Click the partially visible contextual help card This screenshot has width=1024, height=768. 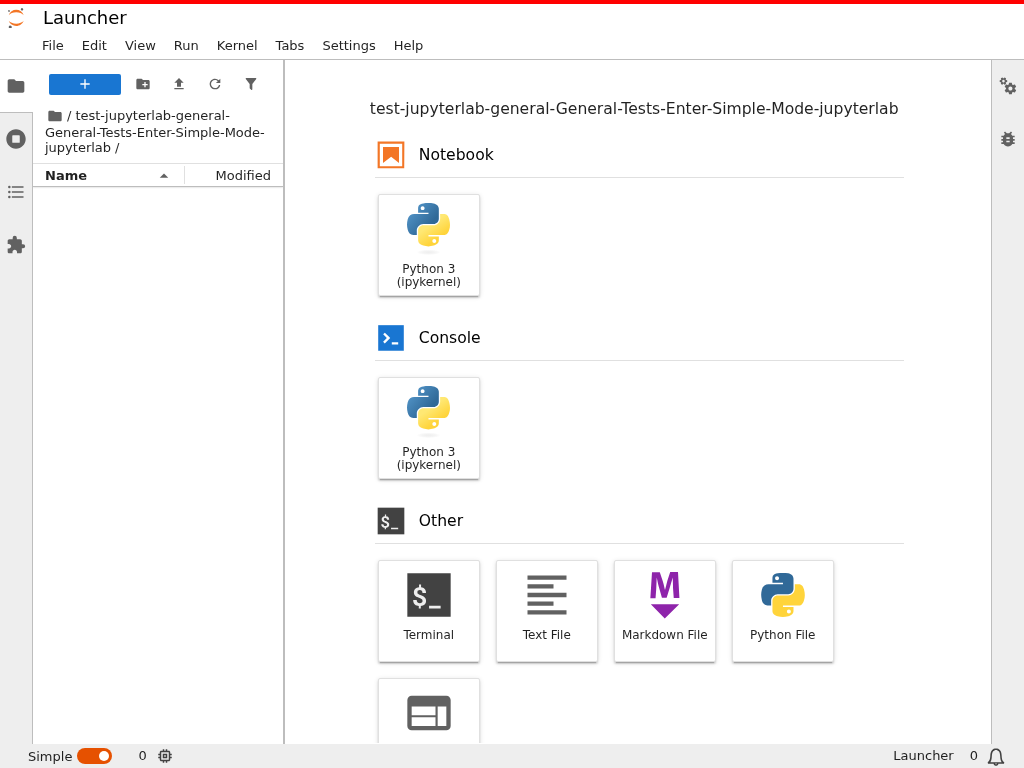[428, 711]
